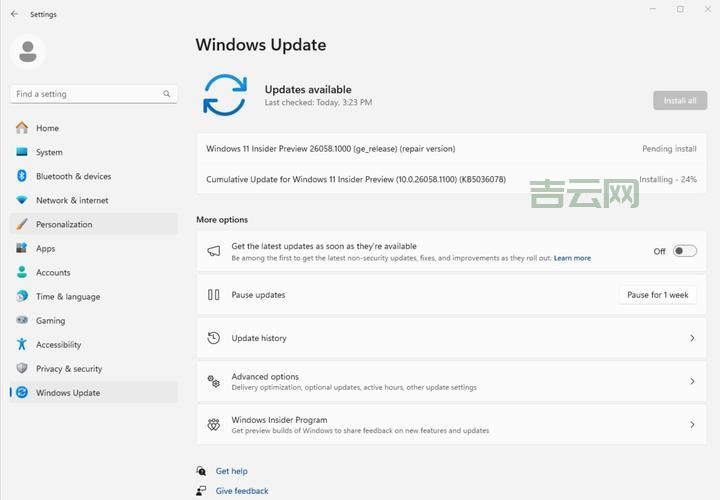
Task: Click the Cumulative Update KB5036078 row
Action: [451, 179]
